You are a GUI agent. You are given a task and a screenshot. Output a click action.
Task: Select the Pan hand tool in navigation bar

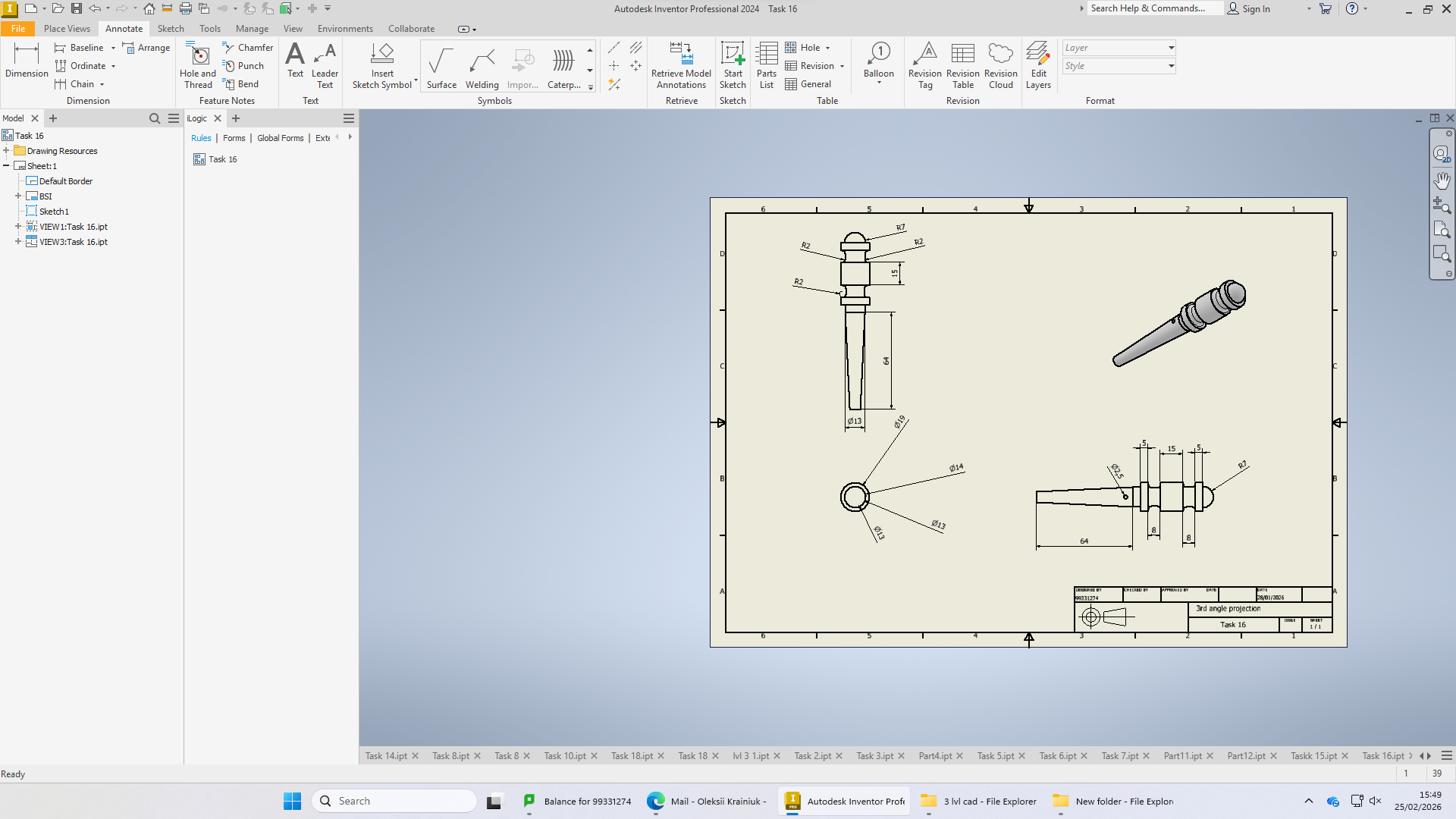1442,180
